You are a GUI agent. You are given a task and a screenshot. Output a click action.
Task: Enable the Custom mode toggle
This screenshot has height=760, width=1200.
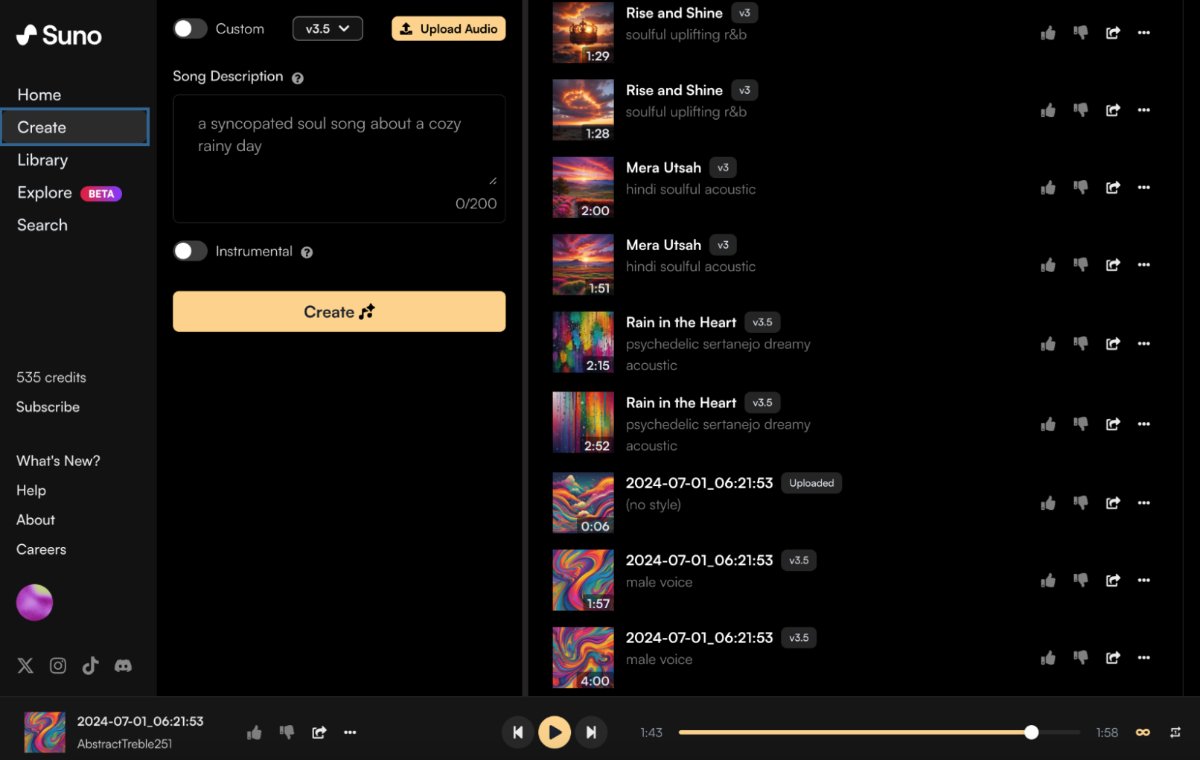pos(190,29)
